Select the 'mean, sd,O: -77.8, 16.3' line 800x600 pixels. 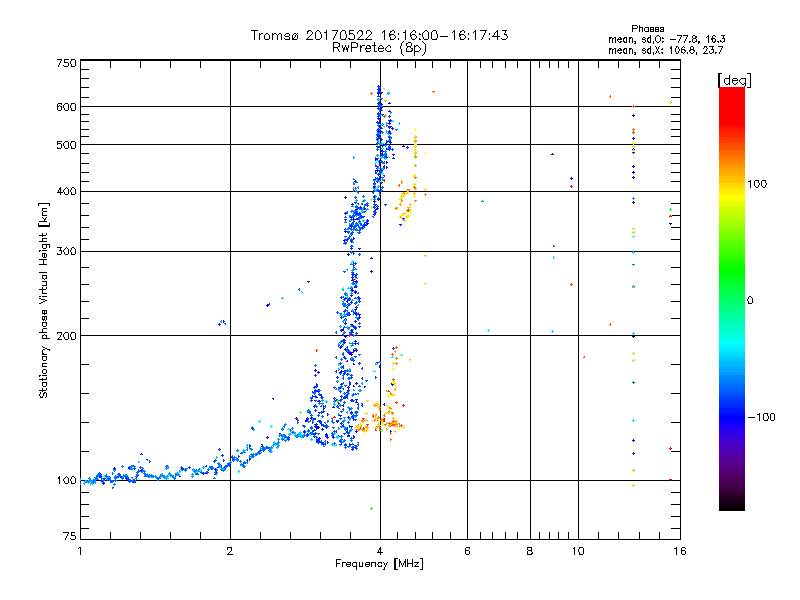tap(666, 39)
